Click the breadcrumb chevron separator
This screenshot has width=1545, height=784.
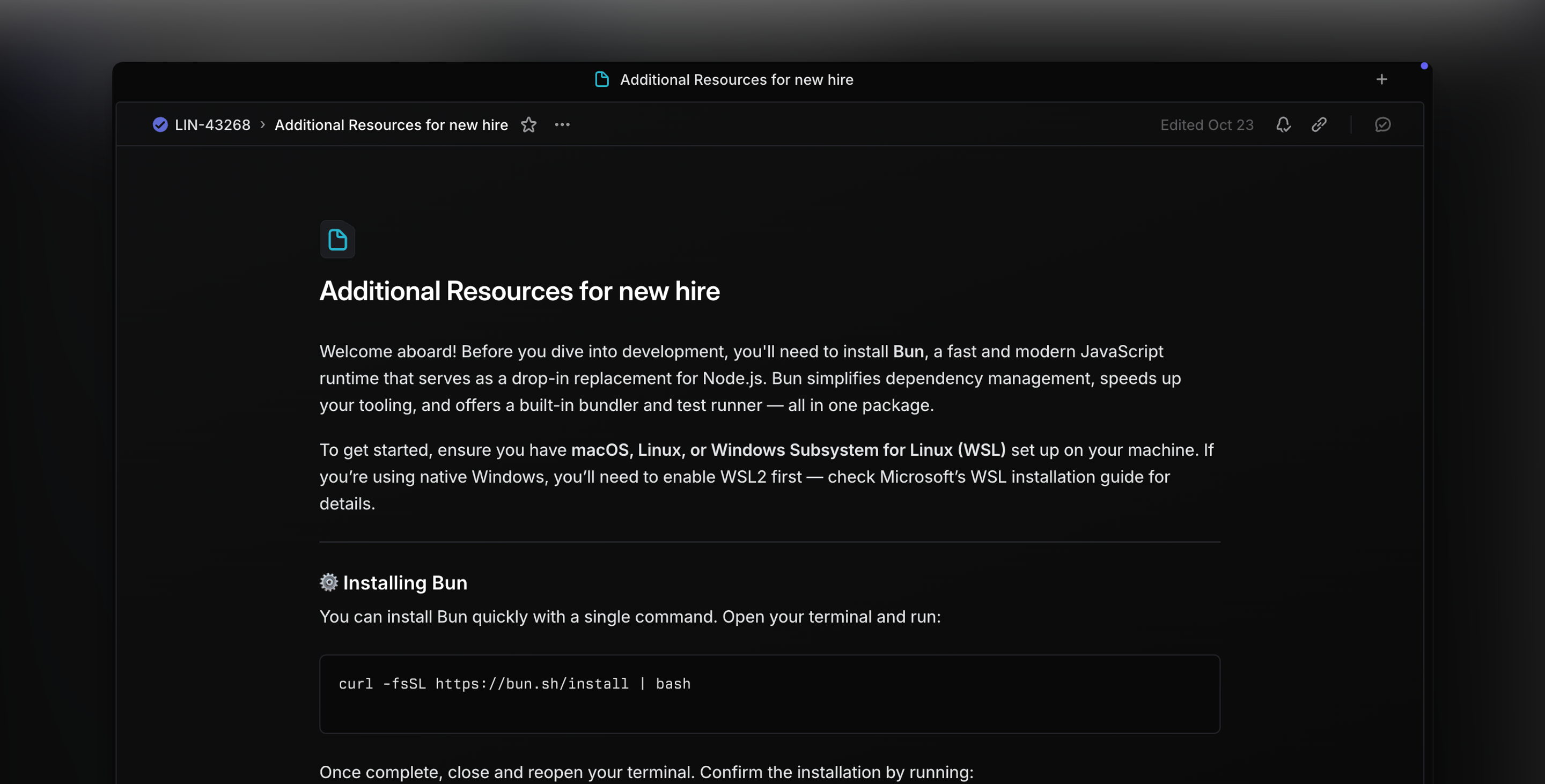(263, 124)
